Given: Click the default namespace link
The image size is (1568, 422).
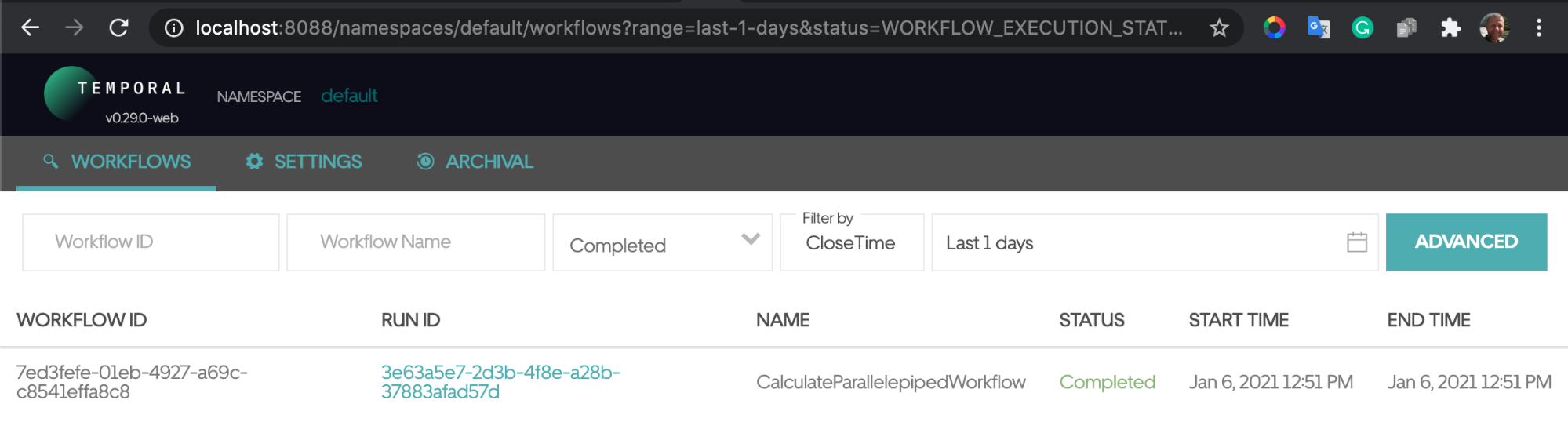Looking at the screenshot, I should click(349, 96).
